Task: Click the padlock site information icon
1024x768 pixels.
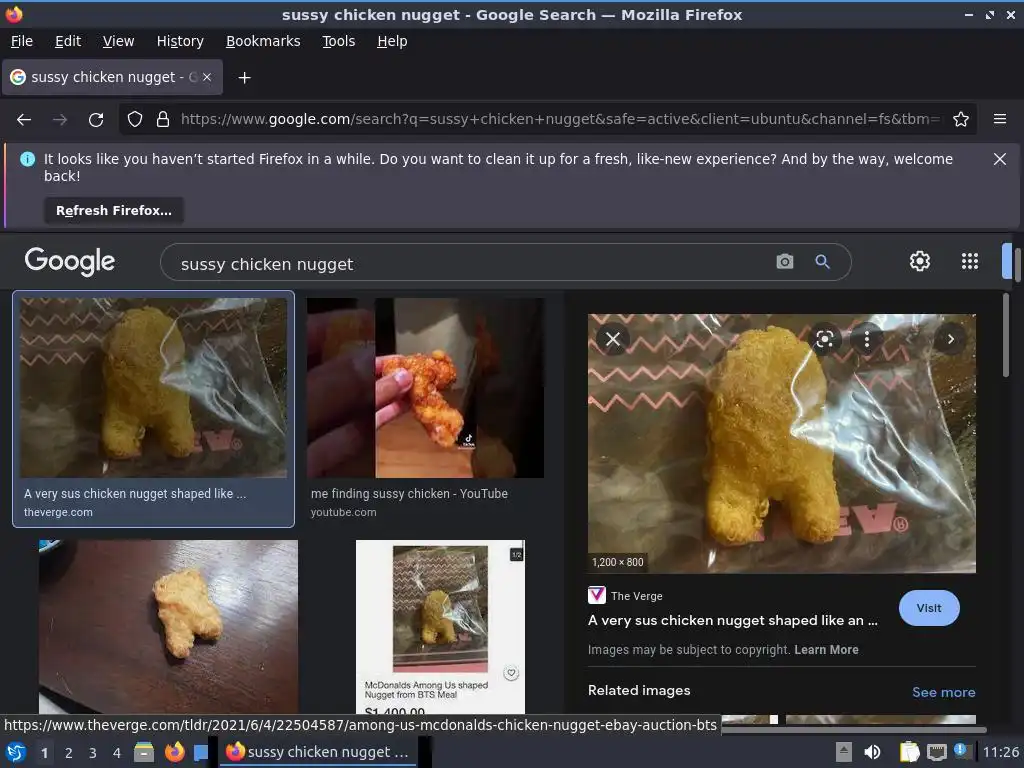Action: 163,120
